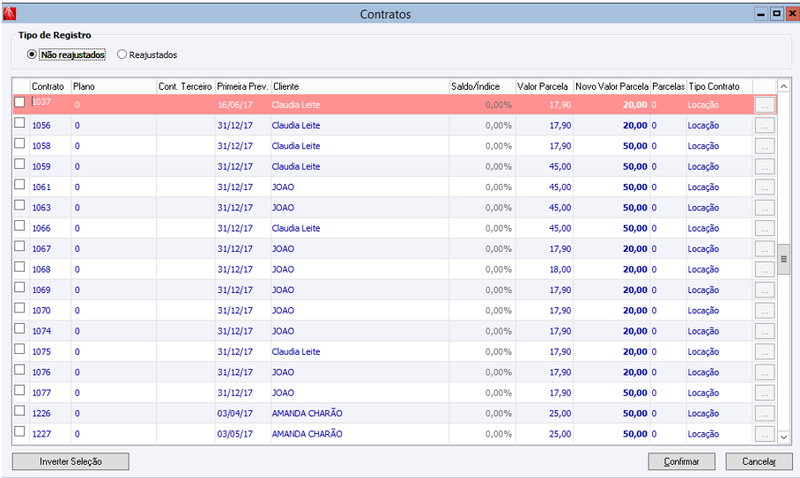Sort by the Novo Valor Parcela header

[612, 86]
